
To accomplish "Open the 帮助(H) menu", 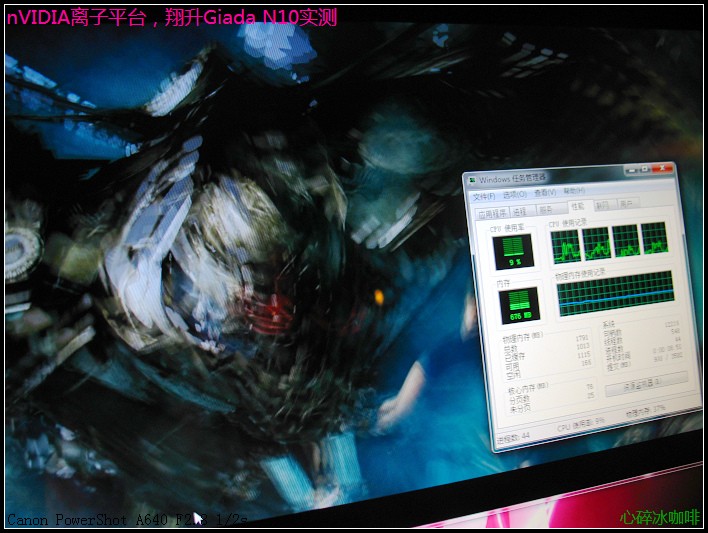I will 574,191.
